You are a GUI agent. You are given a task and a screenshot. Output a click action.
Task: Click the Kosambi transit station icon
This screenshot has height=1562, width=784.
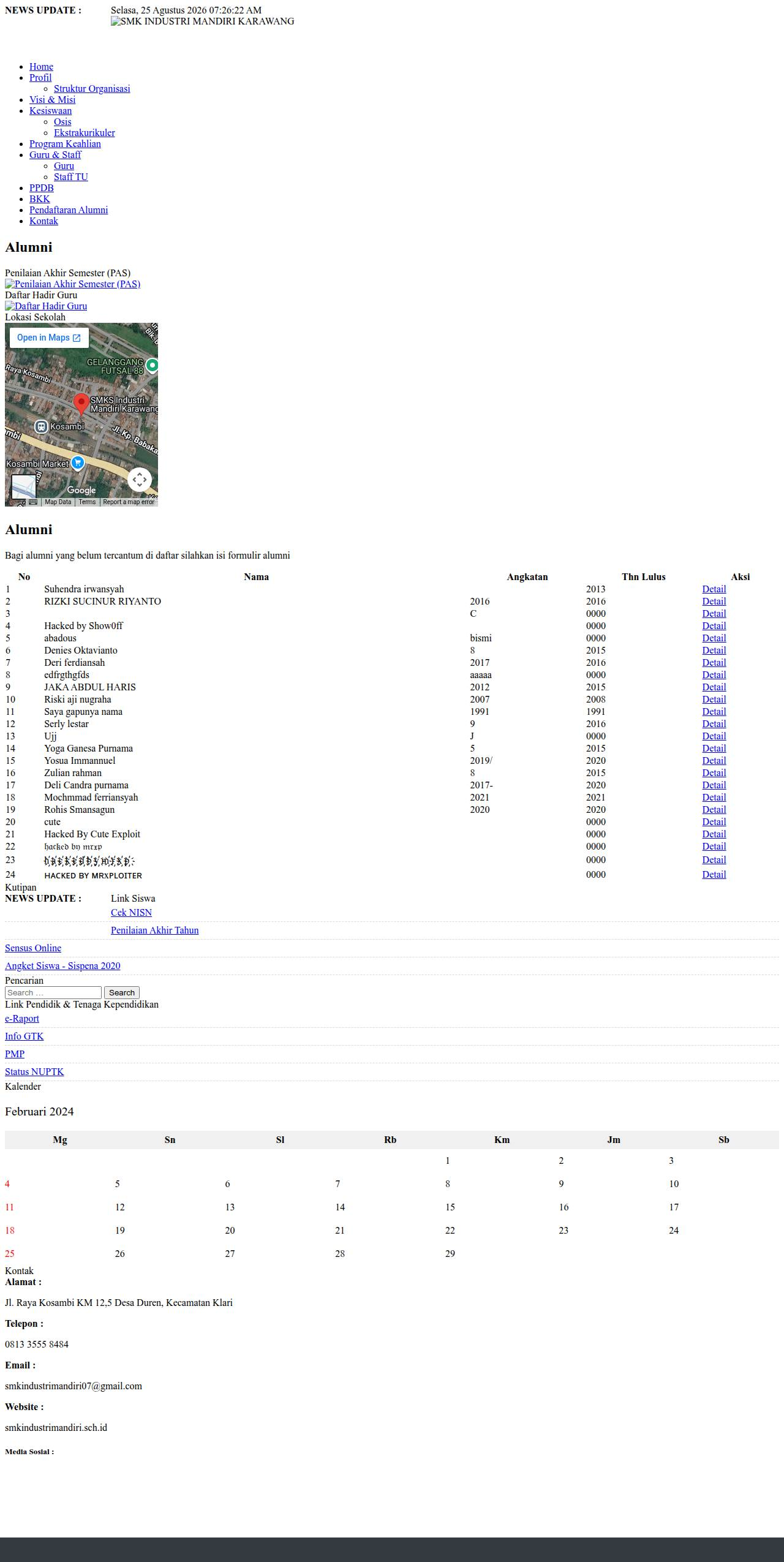41,426
